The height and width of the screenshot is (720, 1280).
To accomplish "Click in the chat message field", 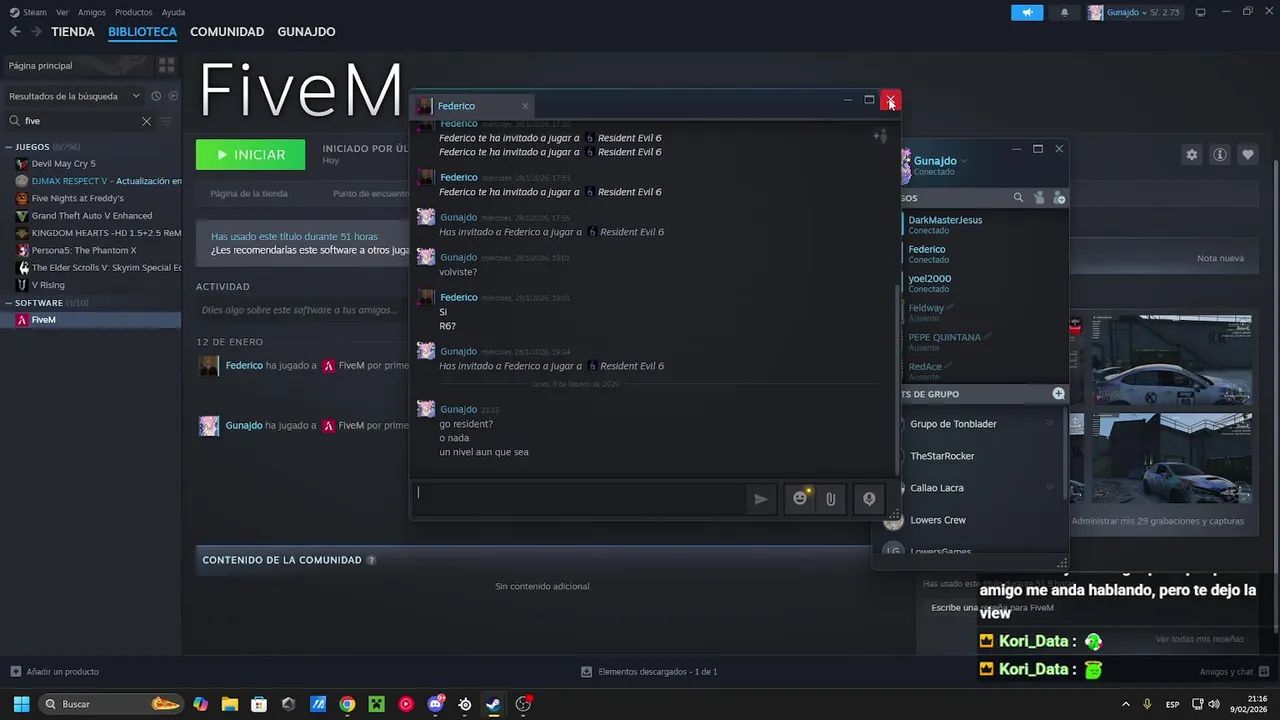I will coord(578,499).
